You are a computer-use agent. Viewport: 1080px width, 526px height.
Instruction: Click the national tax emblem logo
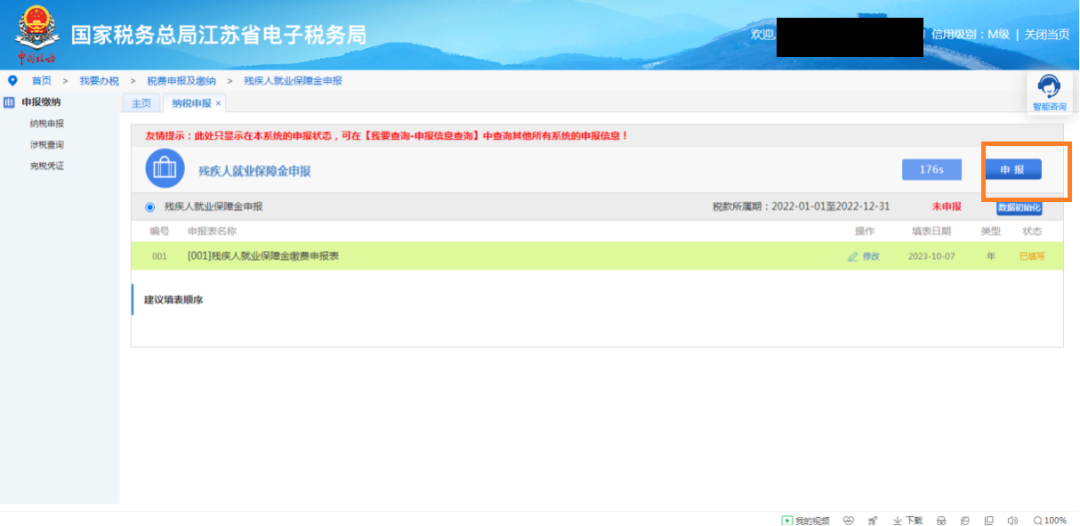coord(37,34)
